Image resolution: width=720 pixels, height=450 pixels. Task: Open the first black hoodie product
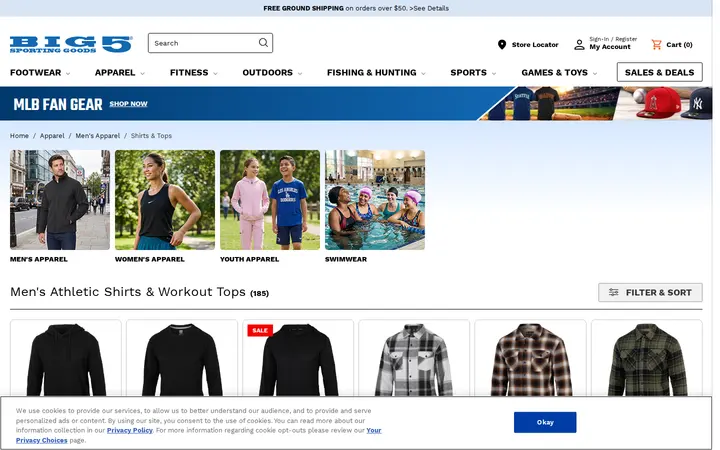(66, 359)
